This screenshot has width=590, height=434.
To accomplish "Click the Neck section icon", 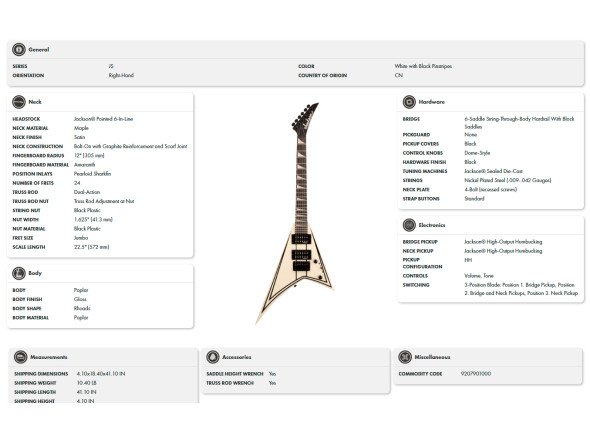I will coord(19,102).
